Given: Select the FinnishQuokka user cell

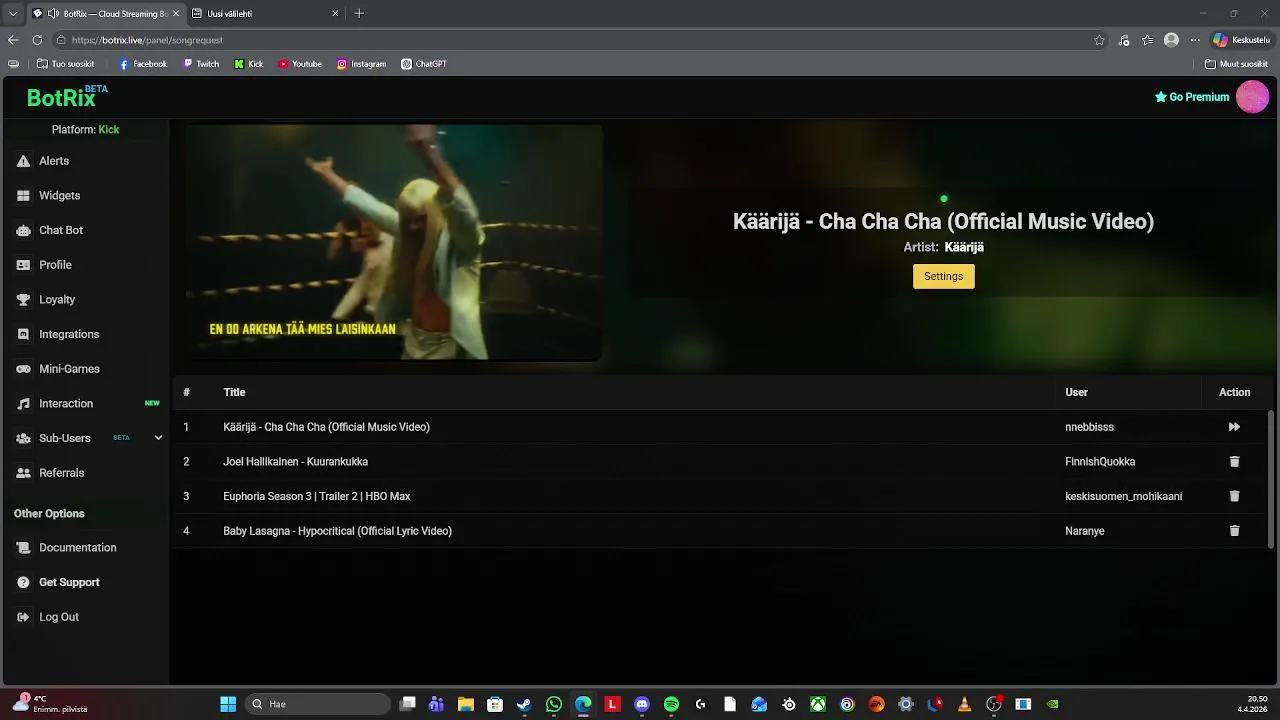Looking at the screenshot, I should pyautogui.click(x=1100, y=462).
